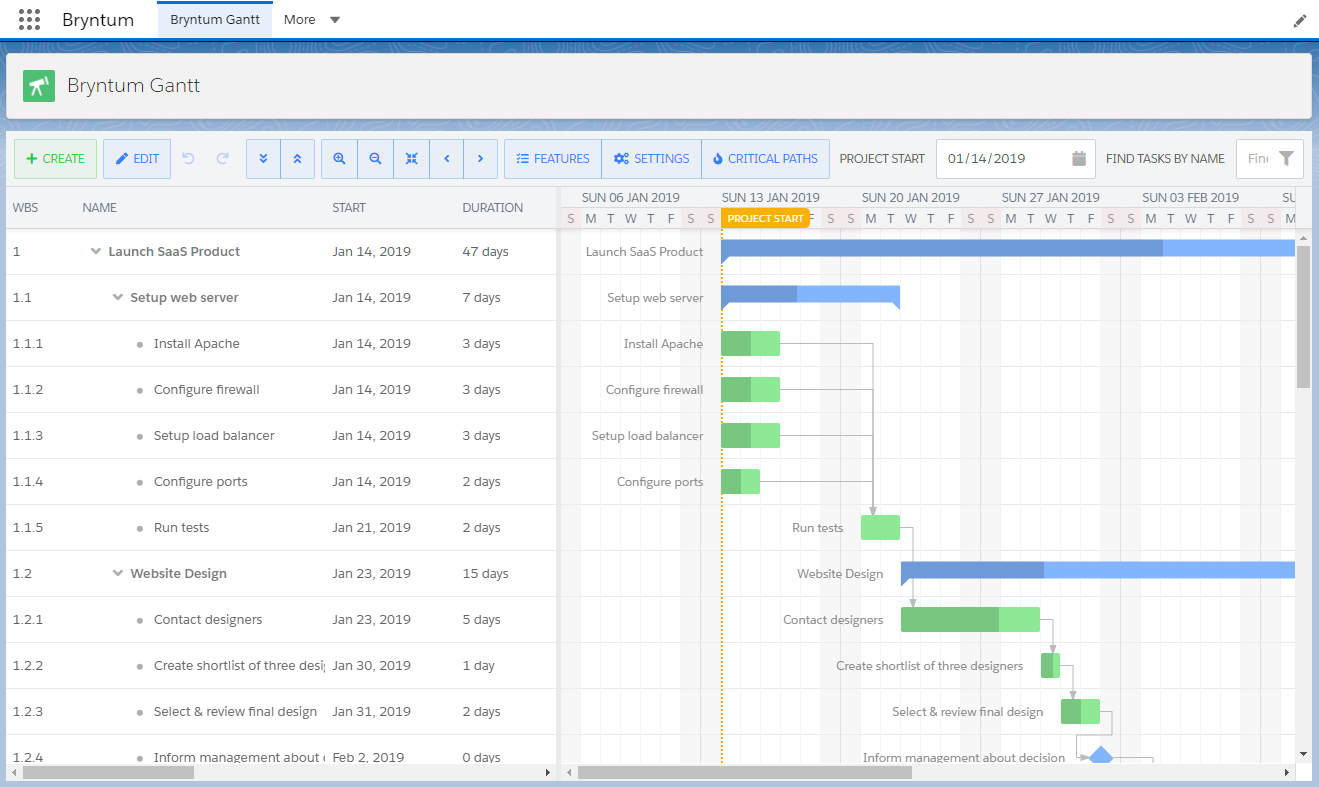Viewport: 1319px width, 787px height.
Task: Expand all tasks with double-down arrows
Action: (263, 158)
